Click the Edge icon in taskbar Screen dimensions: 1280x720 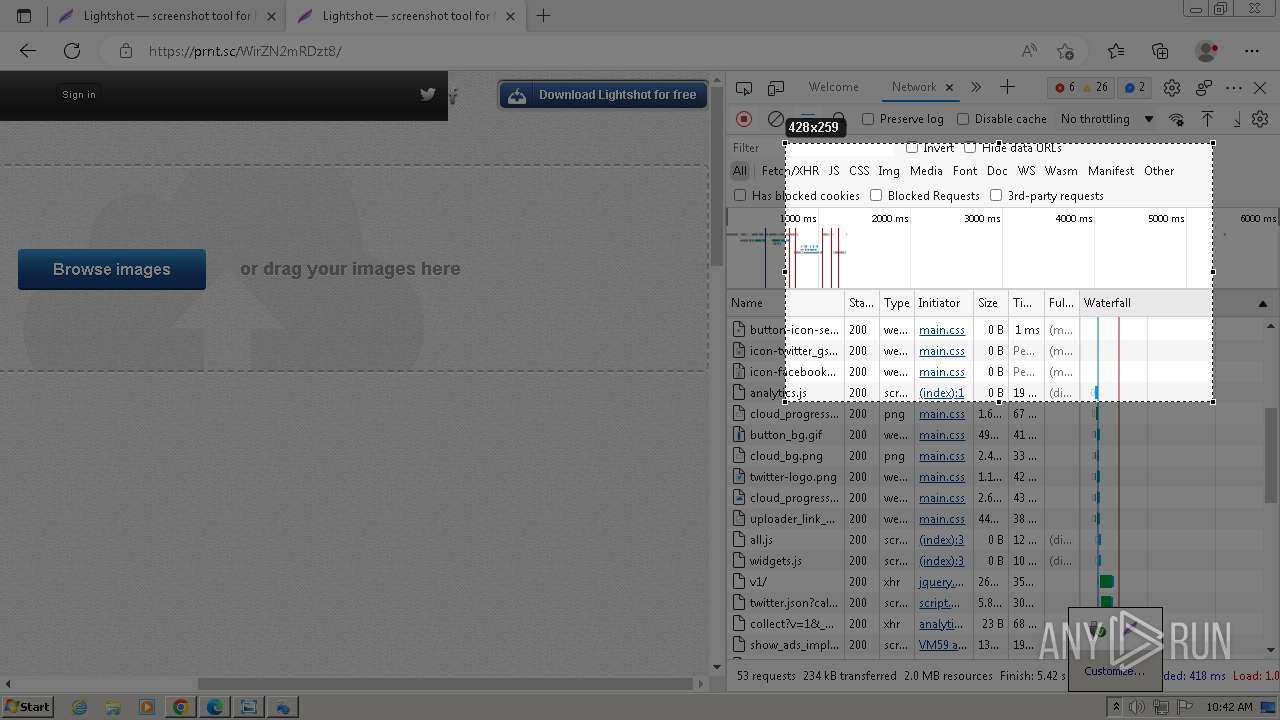pos(214,707)
